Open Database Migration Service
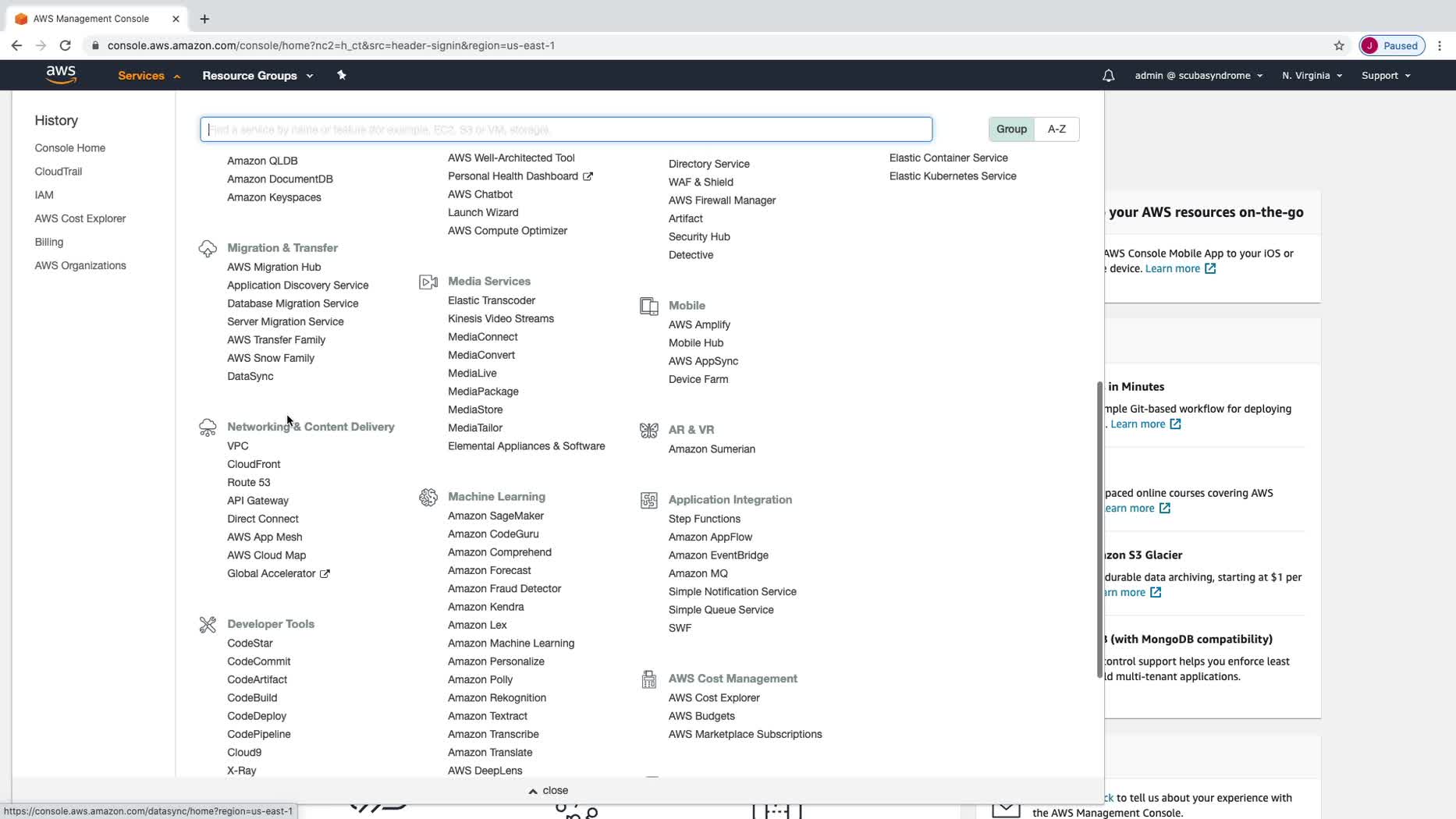 coord(293,303)
